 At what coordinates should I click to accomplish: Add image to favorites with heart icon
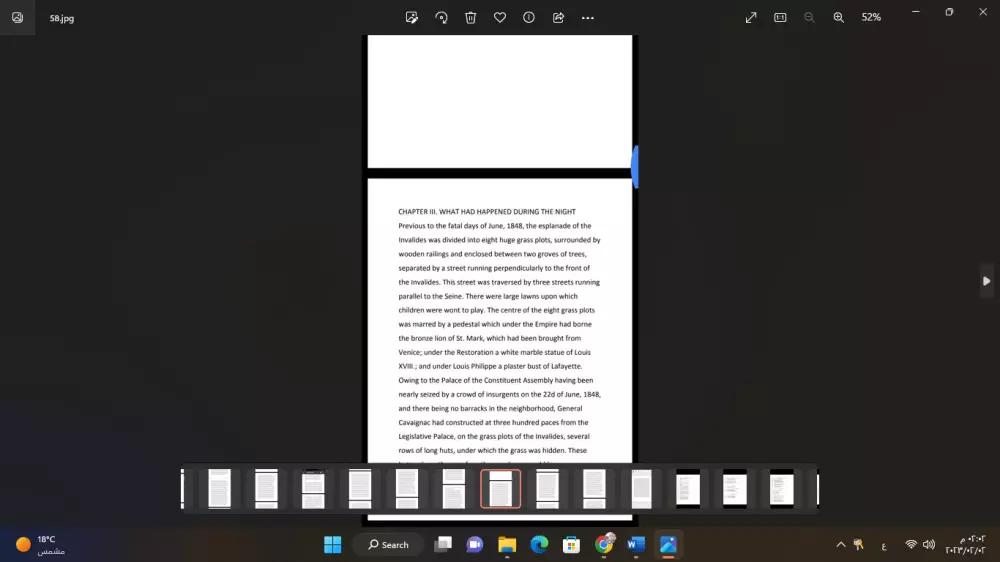tap(500, 18)
